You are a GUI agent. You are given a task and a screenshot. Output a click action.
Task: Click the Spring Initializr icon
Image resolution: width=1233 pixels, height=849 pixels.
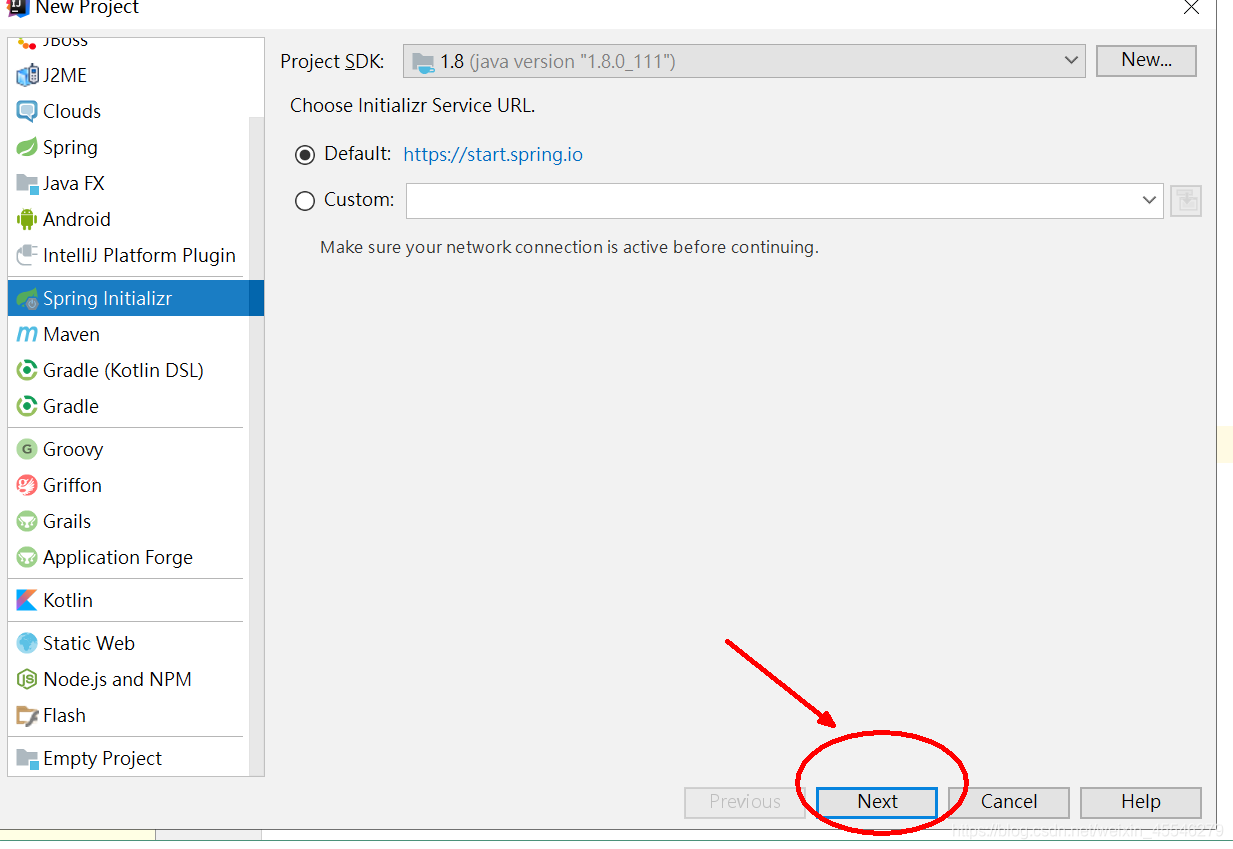pos(27,298)
